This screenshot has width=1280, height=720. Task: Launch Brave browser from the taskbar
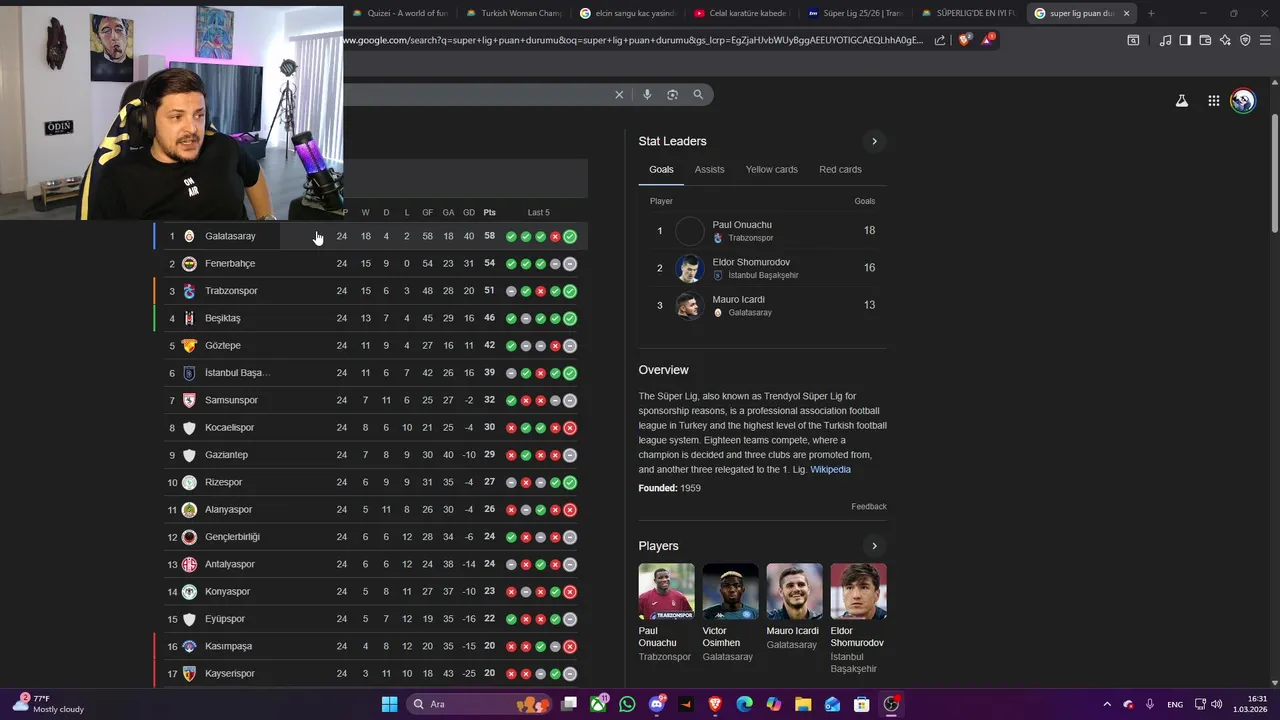coord(715,704)
